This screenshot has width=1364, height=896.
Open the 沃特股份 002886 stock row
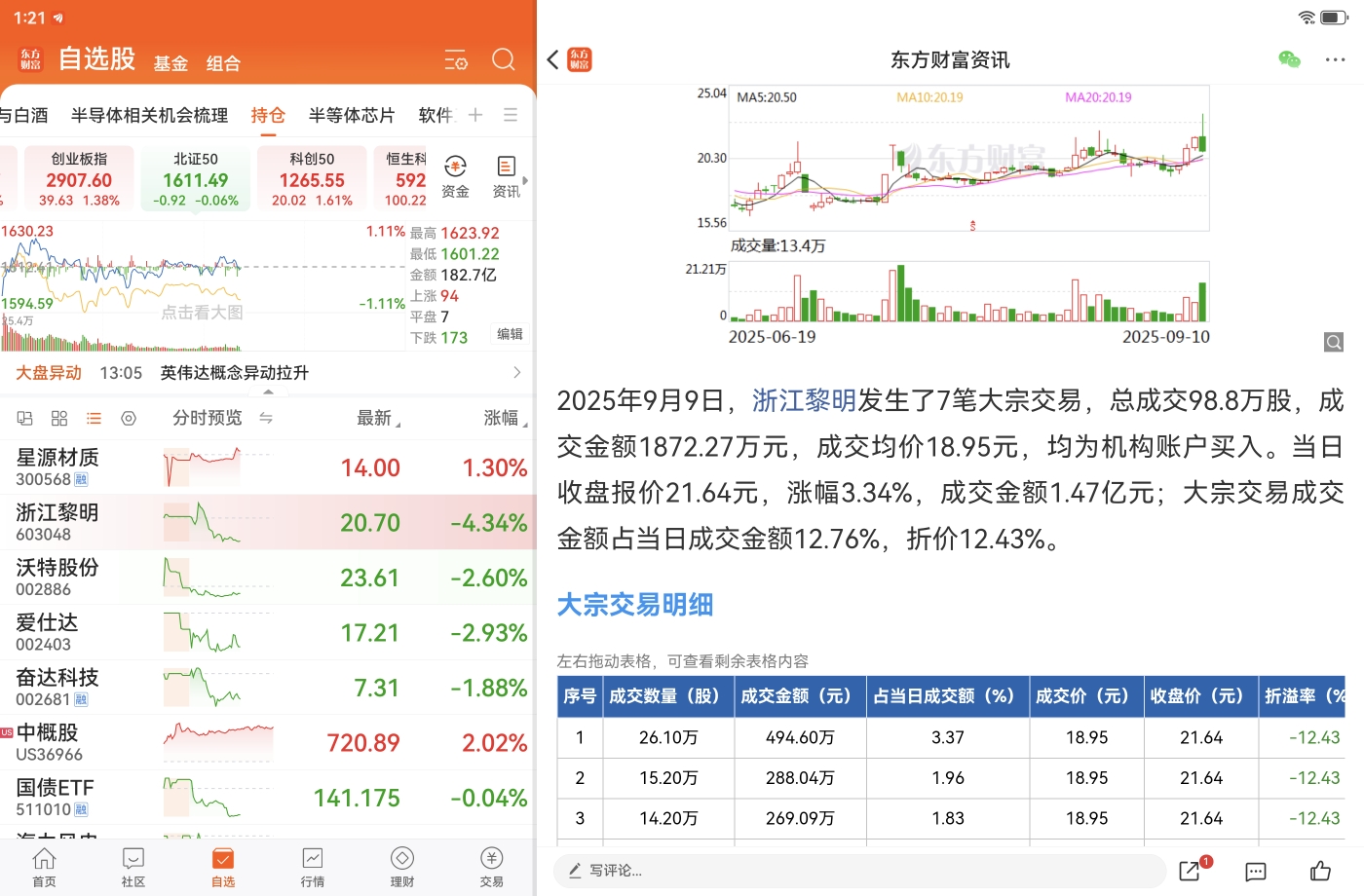point(268,578)
